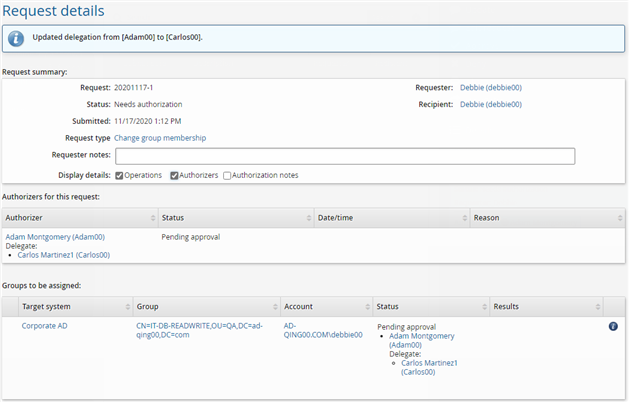The width and height of the screenshot is (629, 402).
Task: Open delegate Carlos Martinez1 in the Authorizer column
Action: (64, 255)
